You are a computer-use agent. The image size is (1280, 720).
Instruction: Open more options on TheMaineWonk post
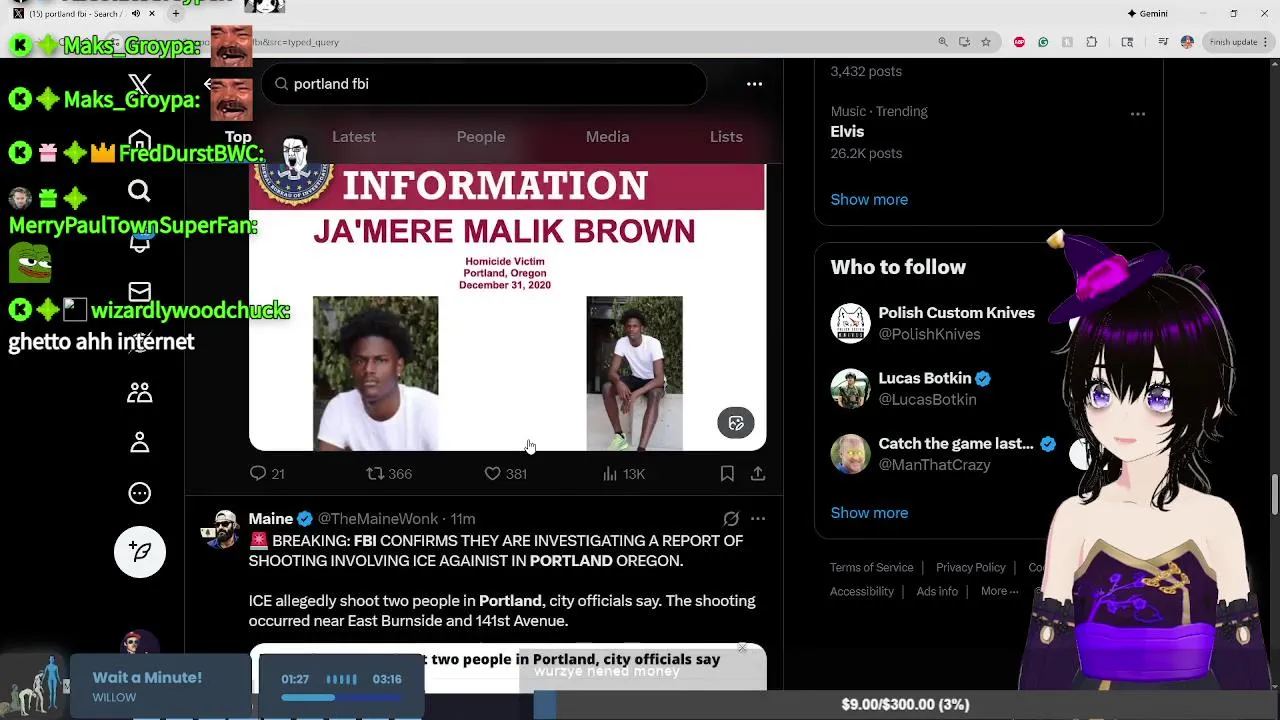[758, 519]
